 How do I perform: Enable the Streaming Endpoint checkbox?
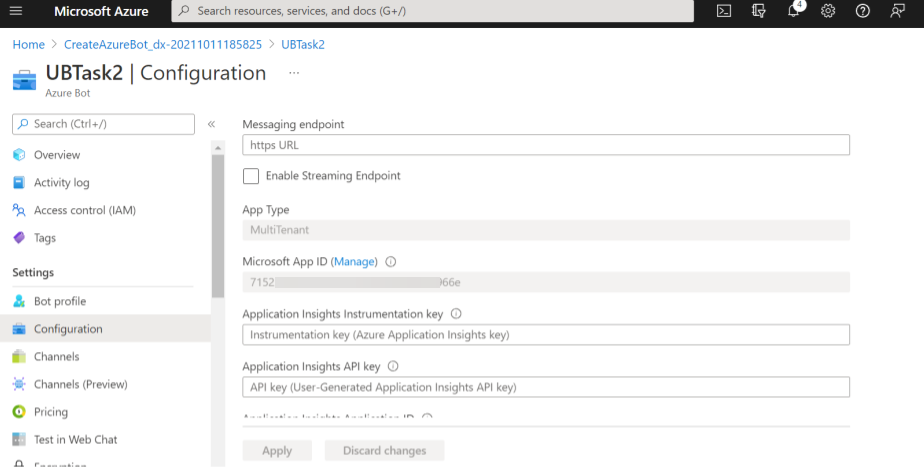[x=251, y=176]
